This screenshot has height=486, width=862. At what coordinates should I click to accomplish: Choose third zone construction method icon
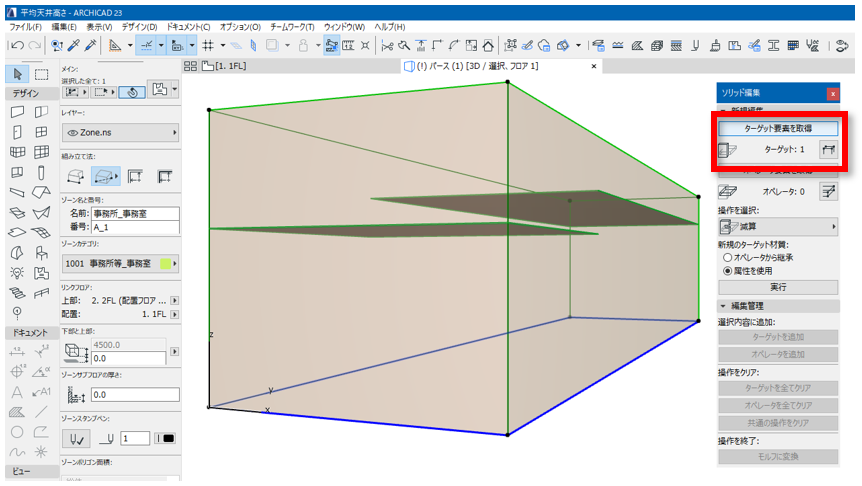[x=135, y=176]
